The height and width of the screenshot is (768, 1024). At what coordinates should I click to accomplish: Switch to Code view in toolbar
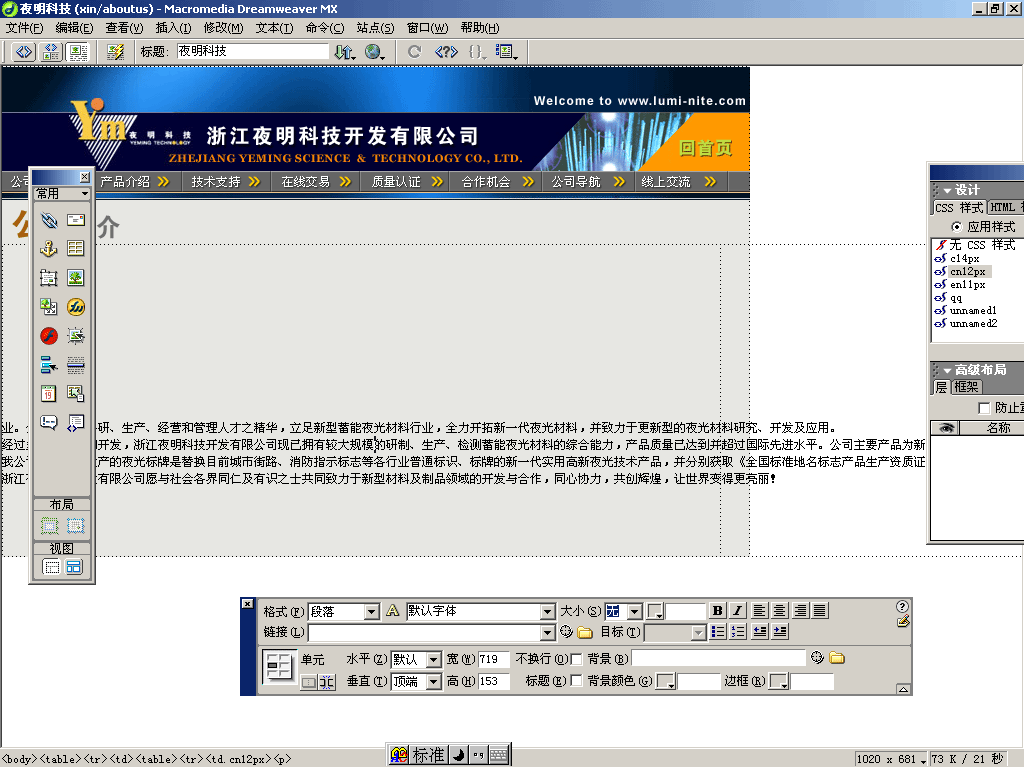(x=24, y=52)
